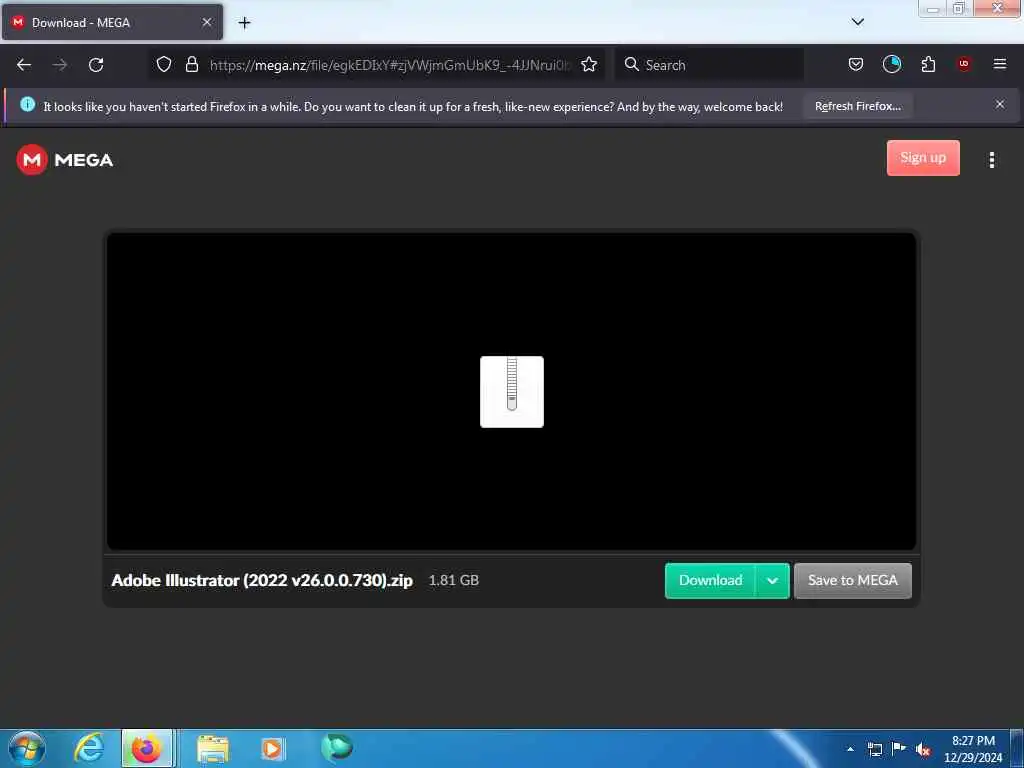Open Save to Pocket icon

pyautogui.click(x=856, y=64)
